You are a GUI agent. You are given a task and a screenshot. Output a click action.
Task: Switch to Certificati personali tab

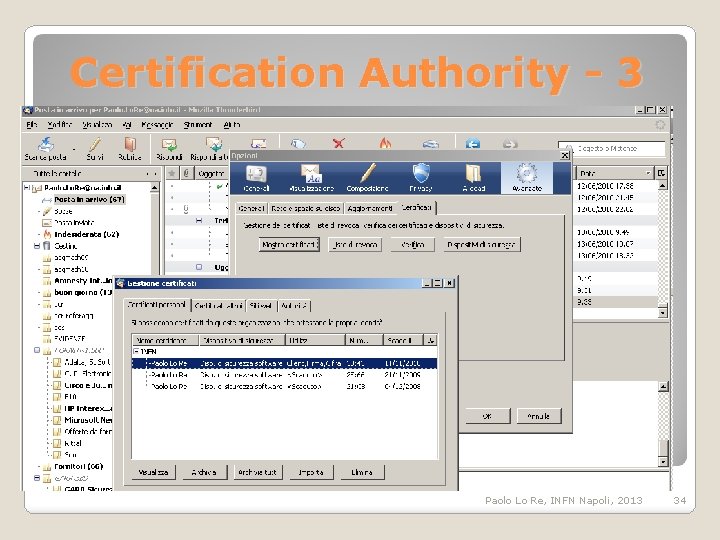coord(157,304)
